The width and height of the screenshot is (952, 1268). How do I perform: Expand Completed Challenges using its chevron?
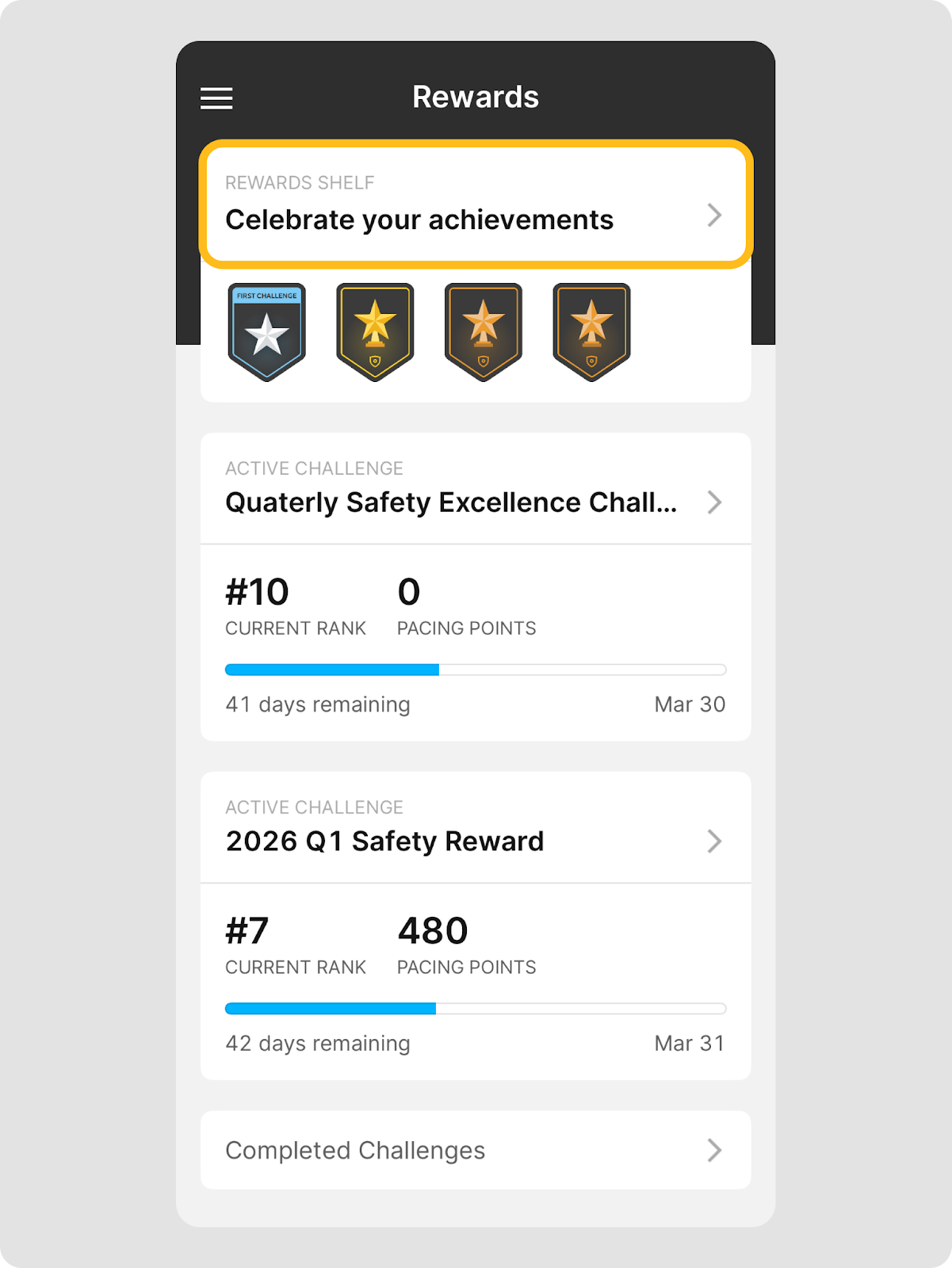(714, 1150)
